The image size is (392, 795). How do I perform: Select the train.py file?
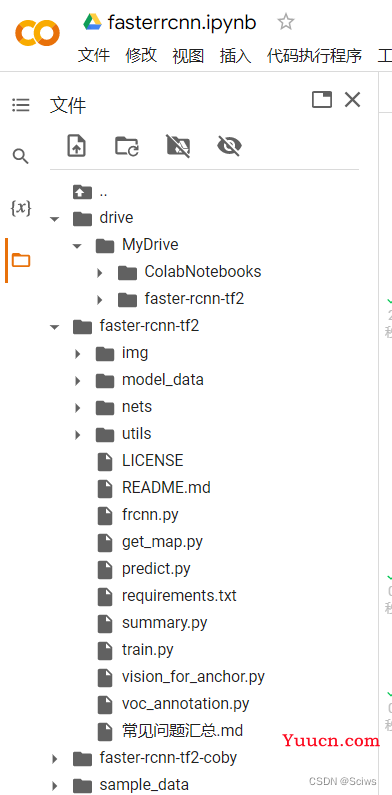[148, 650]
